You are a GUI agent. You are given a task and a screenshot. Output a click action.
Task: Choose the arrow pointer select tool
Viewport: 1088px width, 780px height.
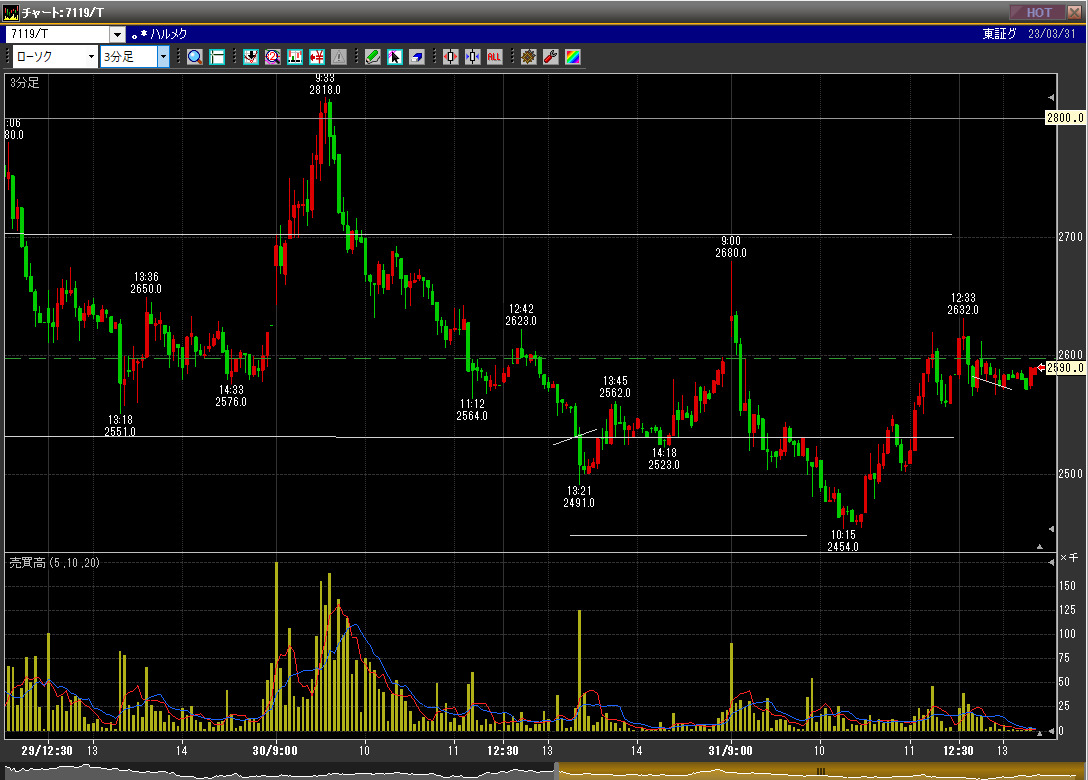tap(394, 57)
